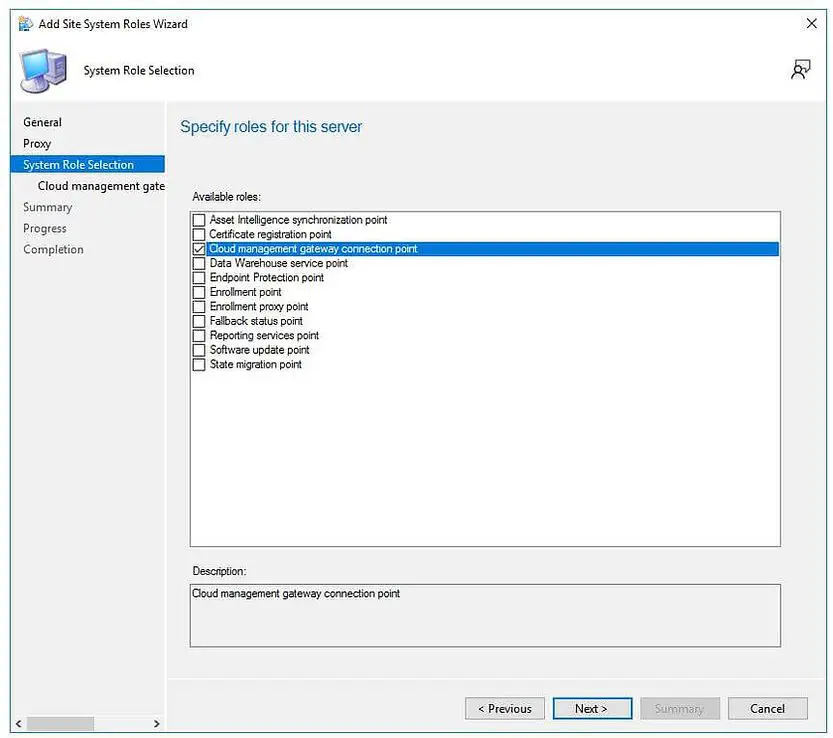Image resolution: width=833 pixels, height=738 pixels.
Task: Uncheck Cloud management gateway connection point
Action: [x=198, y=248]
